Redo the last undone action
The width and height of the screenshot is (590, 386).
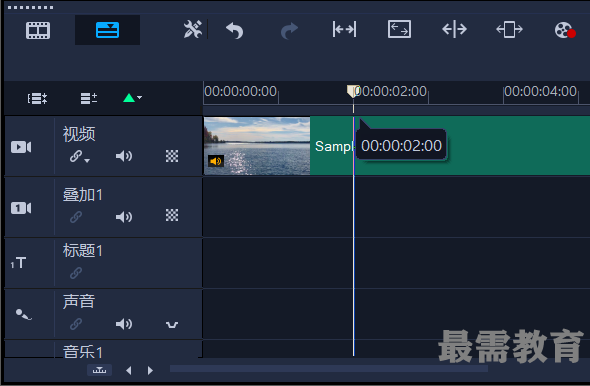point(289,30)
